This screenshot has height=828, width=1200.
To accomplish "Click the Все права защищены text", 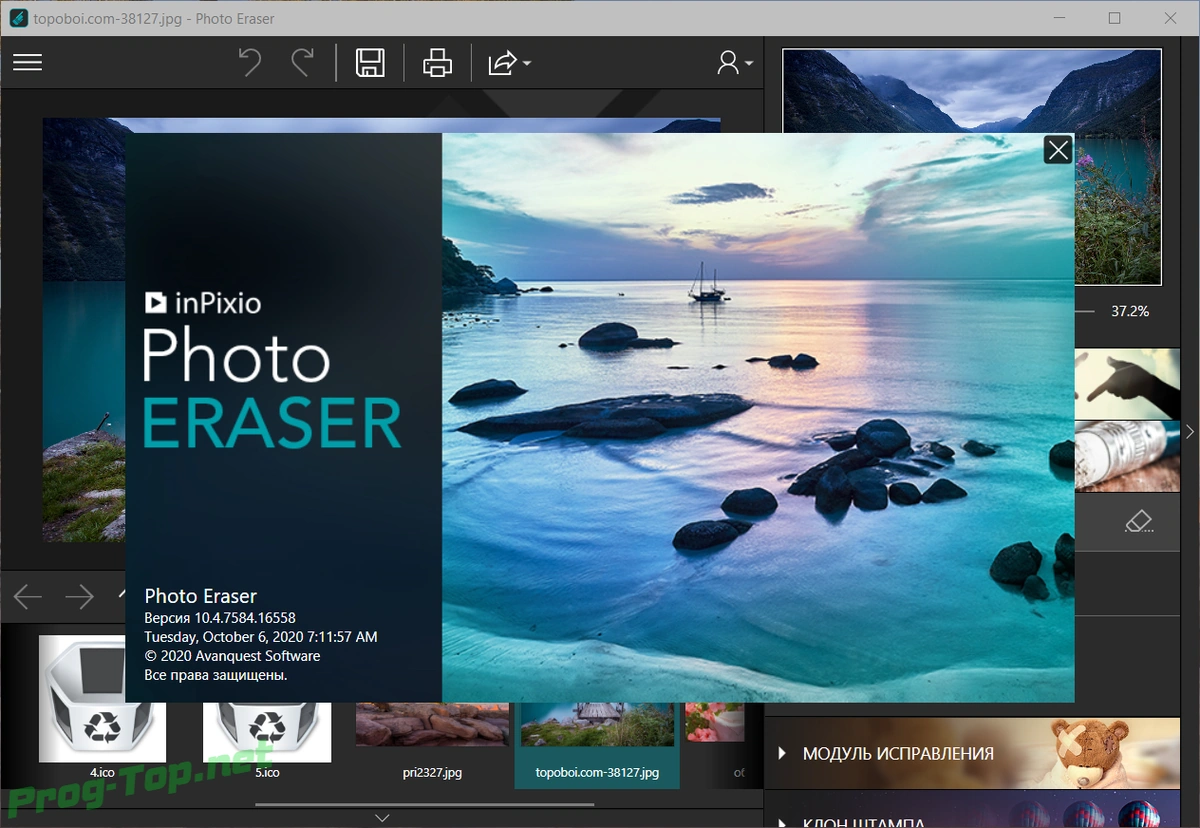I will (216, 675).
